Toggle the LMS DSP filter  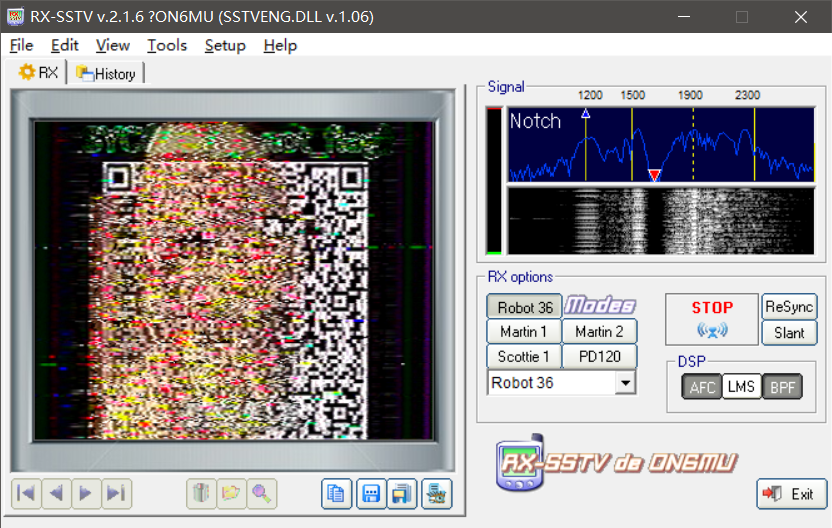click(x=741, y=386)
